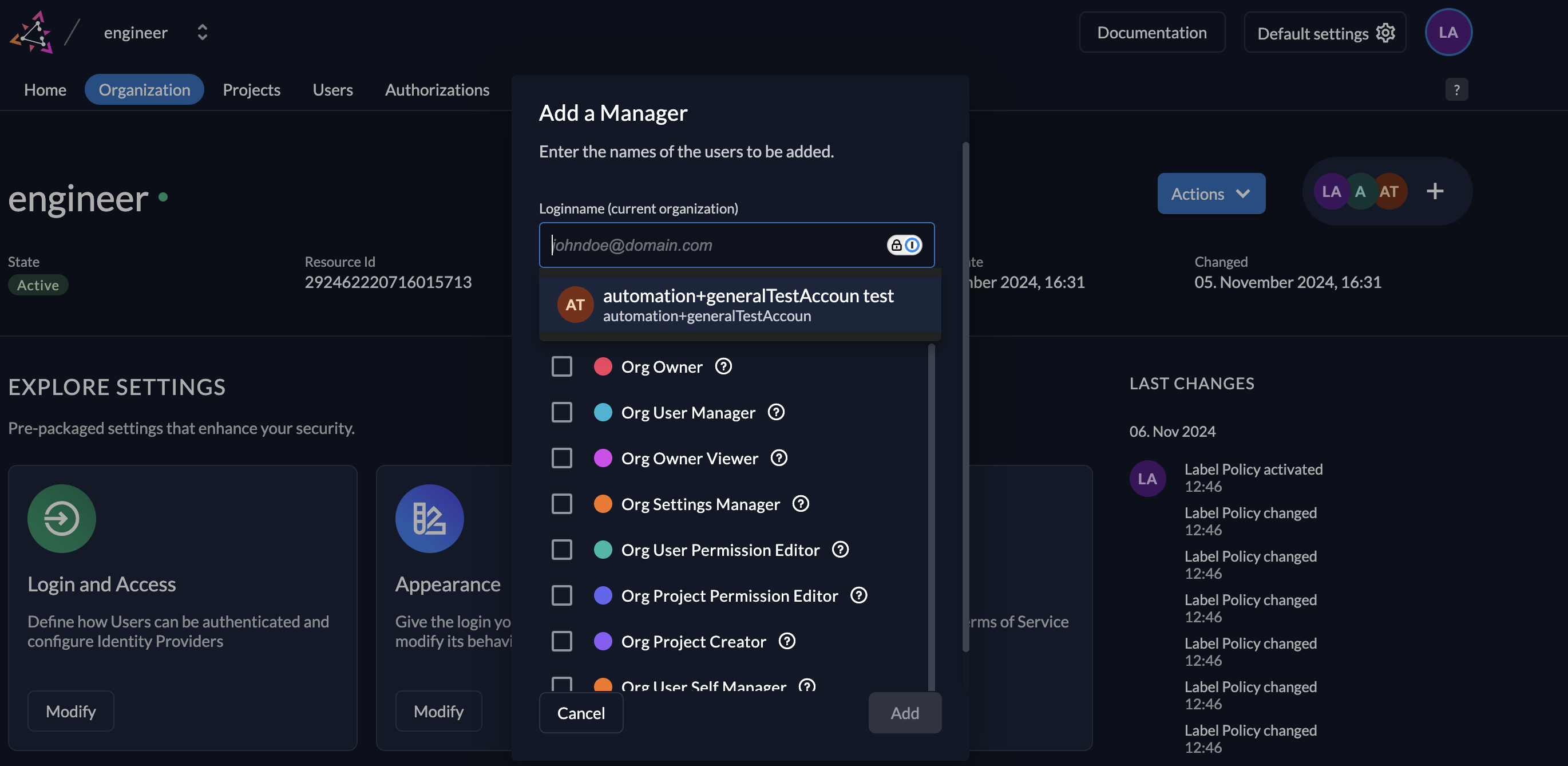Click the plus icon to add a manager
The image size is (1568, 766).
1435,191
